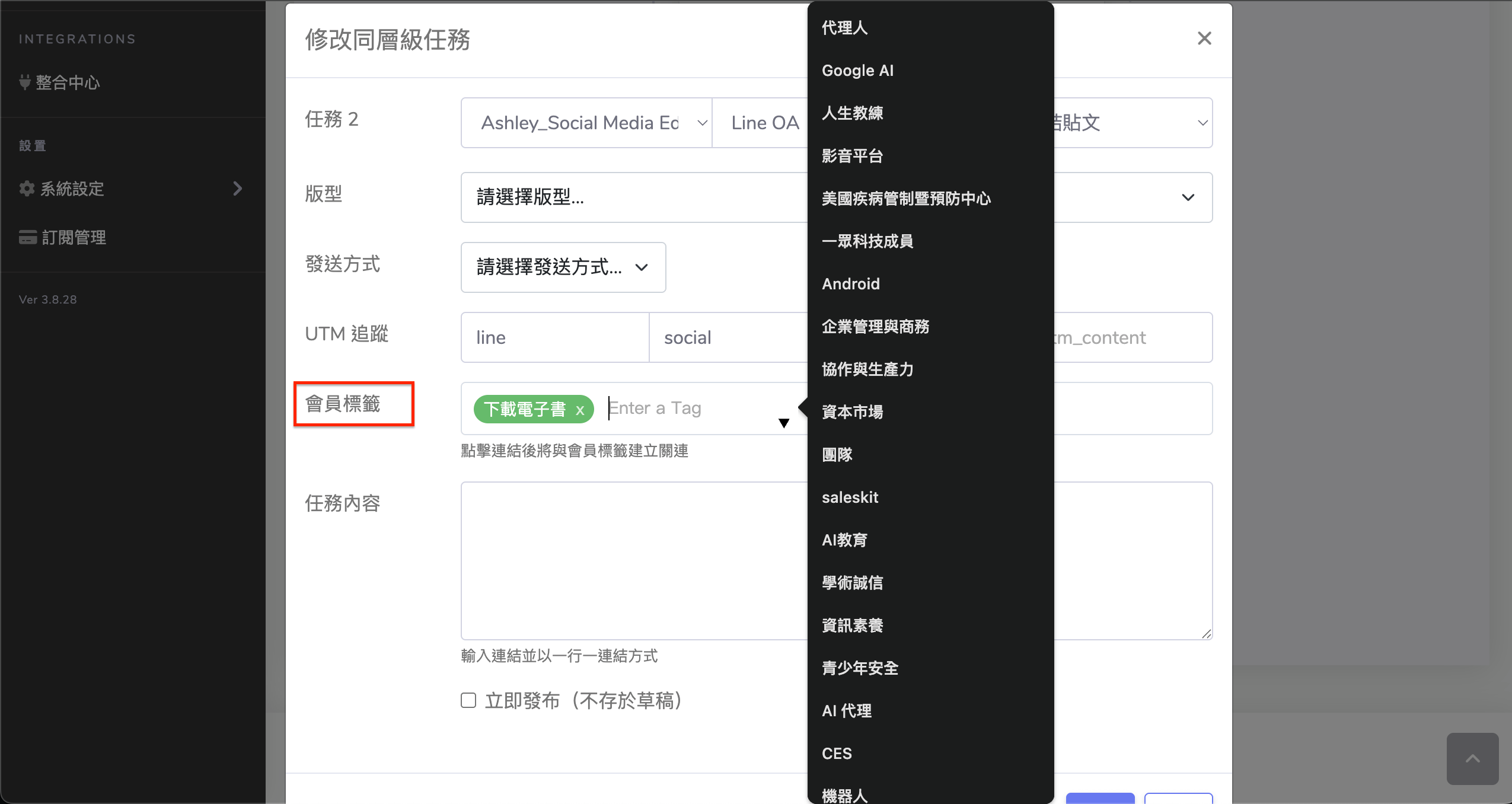
Task: Open the 請選擇發送方式 dropdown
Action: click(x=563, y=267)
